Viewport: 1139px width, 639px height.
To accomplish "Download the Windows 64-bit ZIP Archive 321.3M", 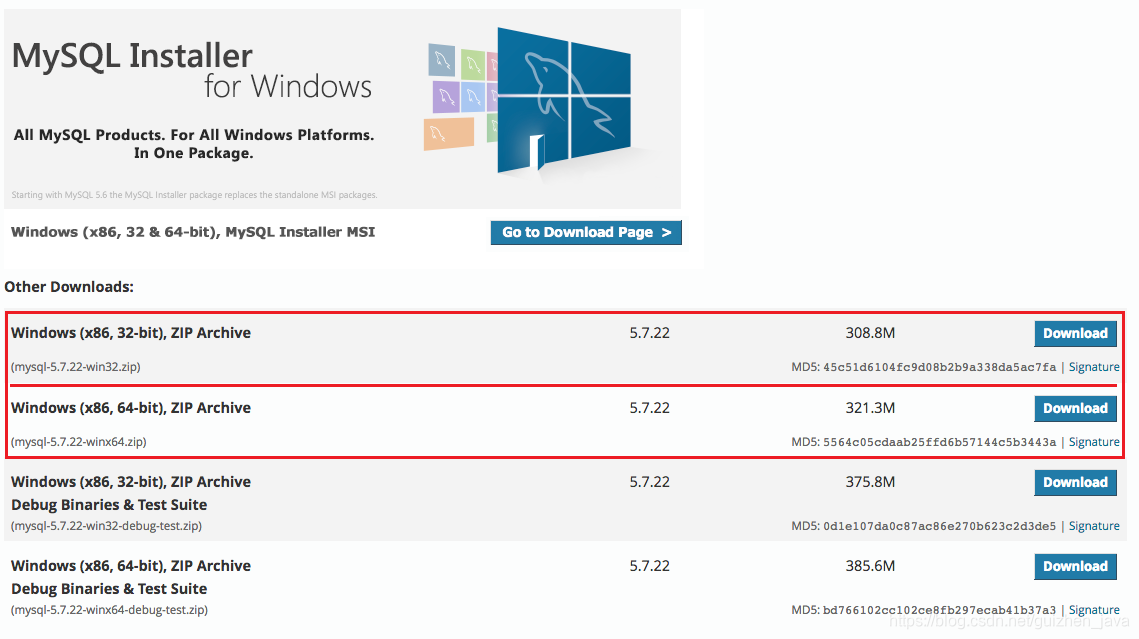I will pyautogui.click(x=1075, y=408).
